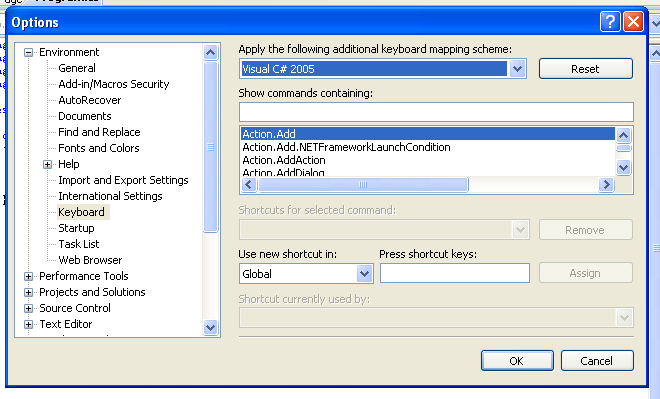Select Action.Add in the command list
This screenshot has height=399, width=660.
coord(428,134)
